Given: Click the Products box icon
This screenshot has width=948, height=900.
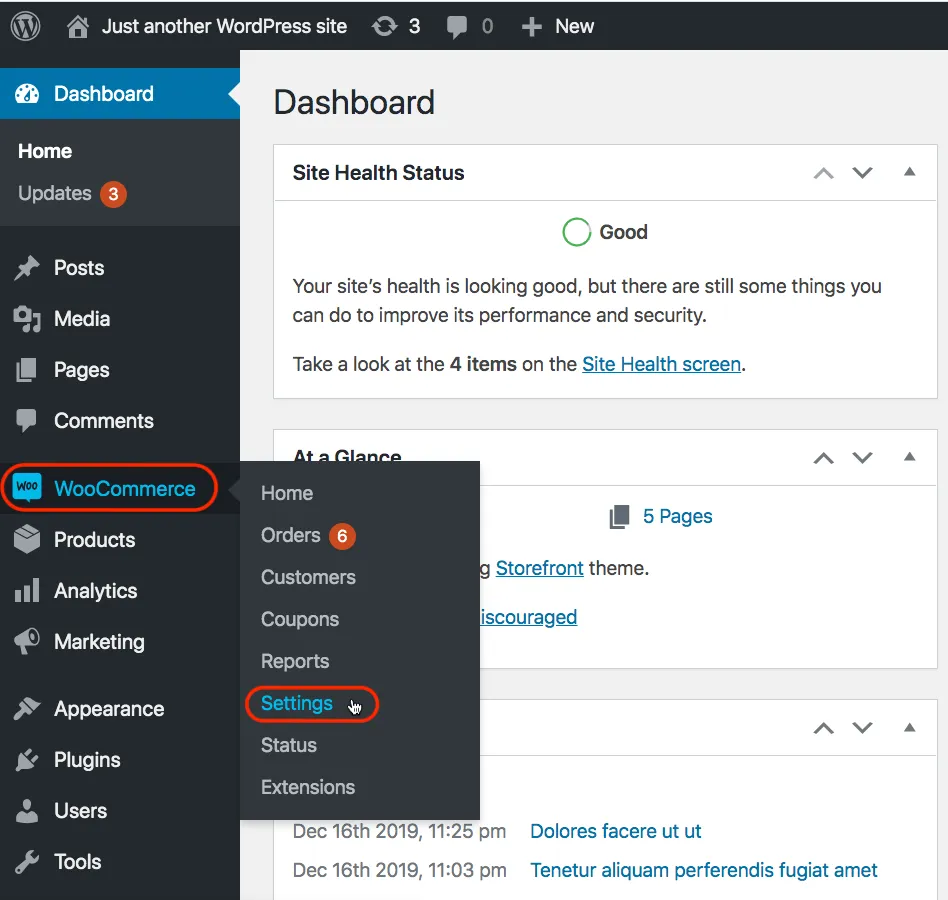Looking at the screenshot, I should click(27, 539).
